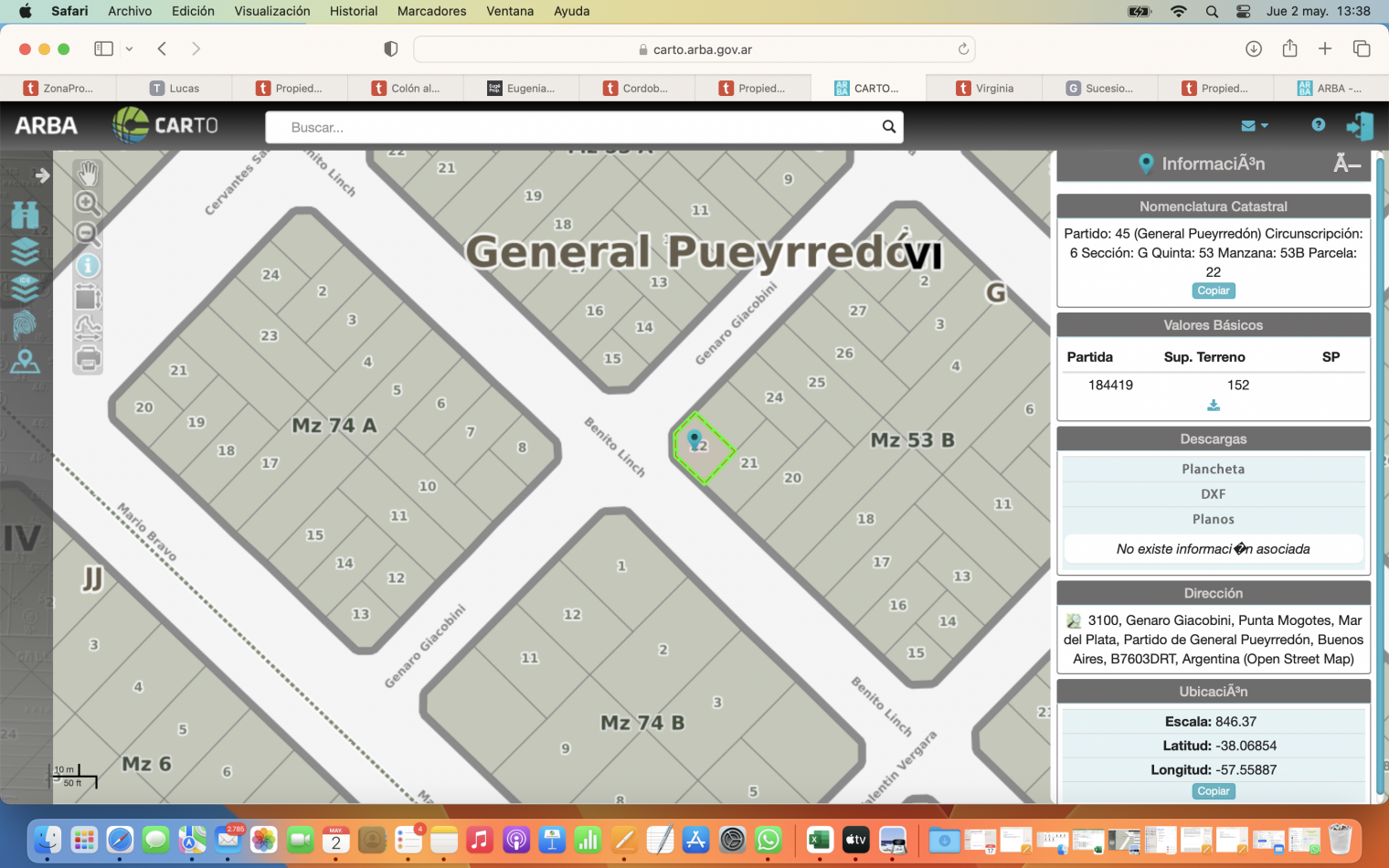Viewport: 1389px width, 868px height.
Task: Open the Downloads folder in the dock
Action: pos(944,839)
